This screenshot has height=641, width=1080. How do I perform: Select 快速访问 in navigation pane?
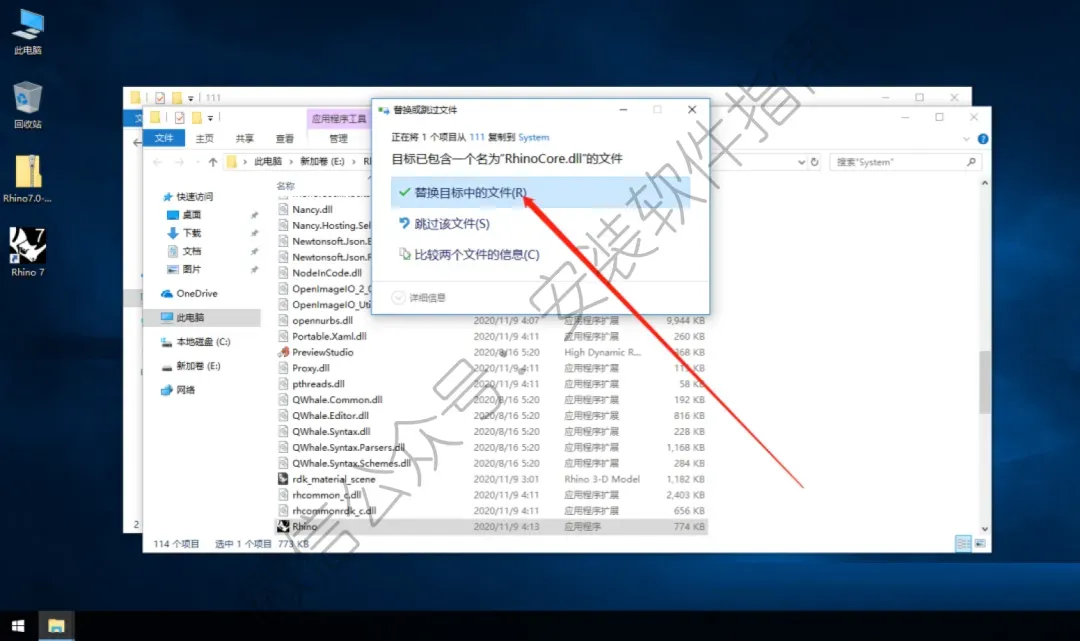(187, 197)
